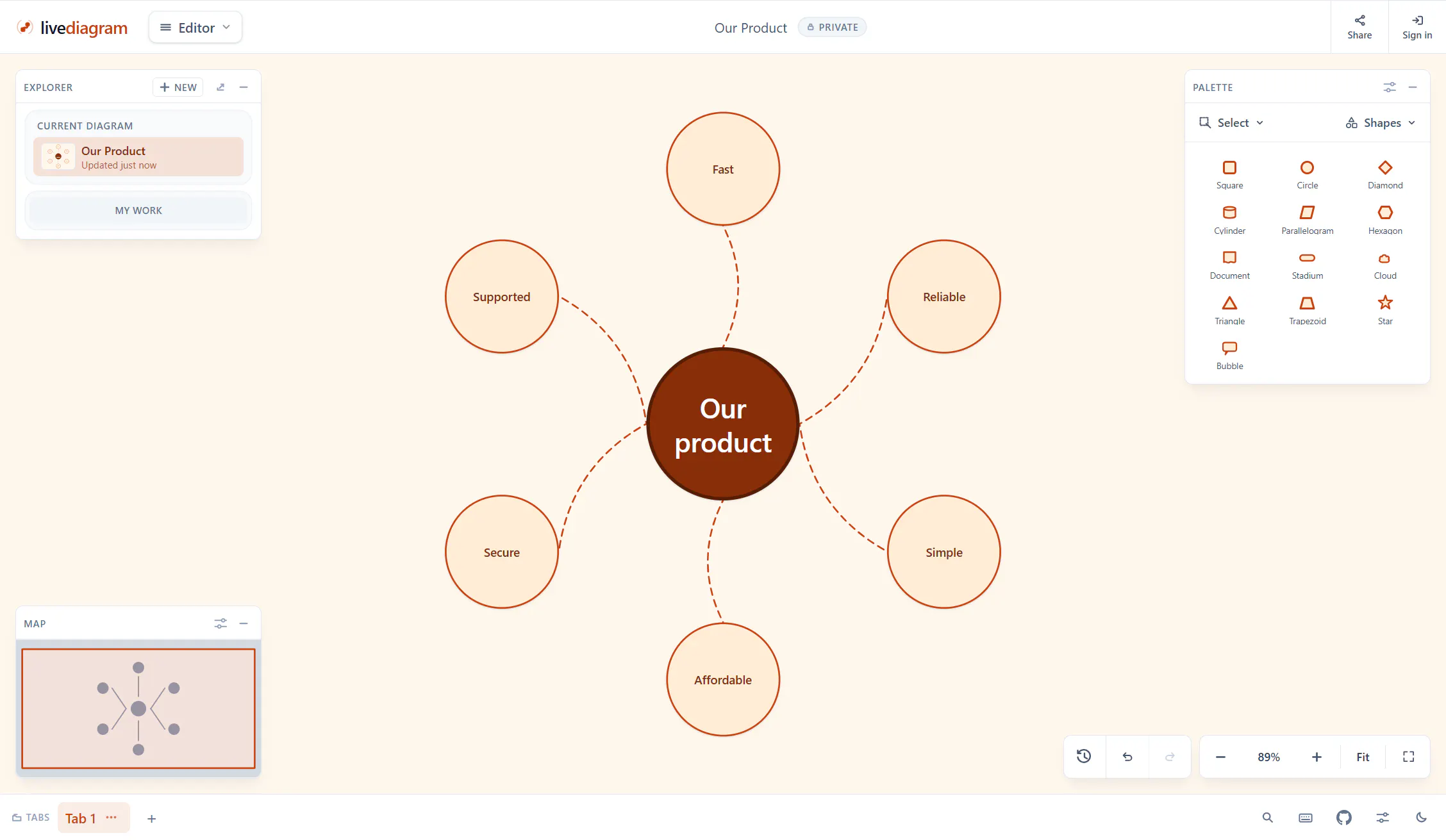Undo the last action
Screen dimensions: 1446x840
[x=1127, y=757]
